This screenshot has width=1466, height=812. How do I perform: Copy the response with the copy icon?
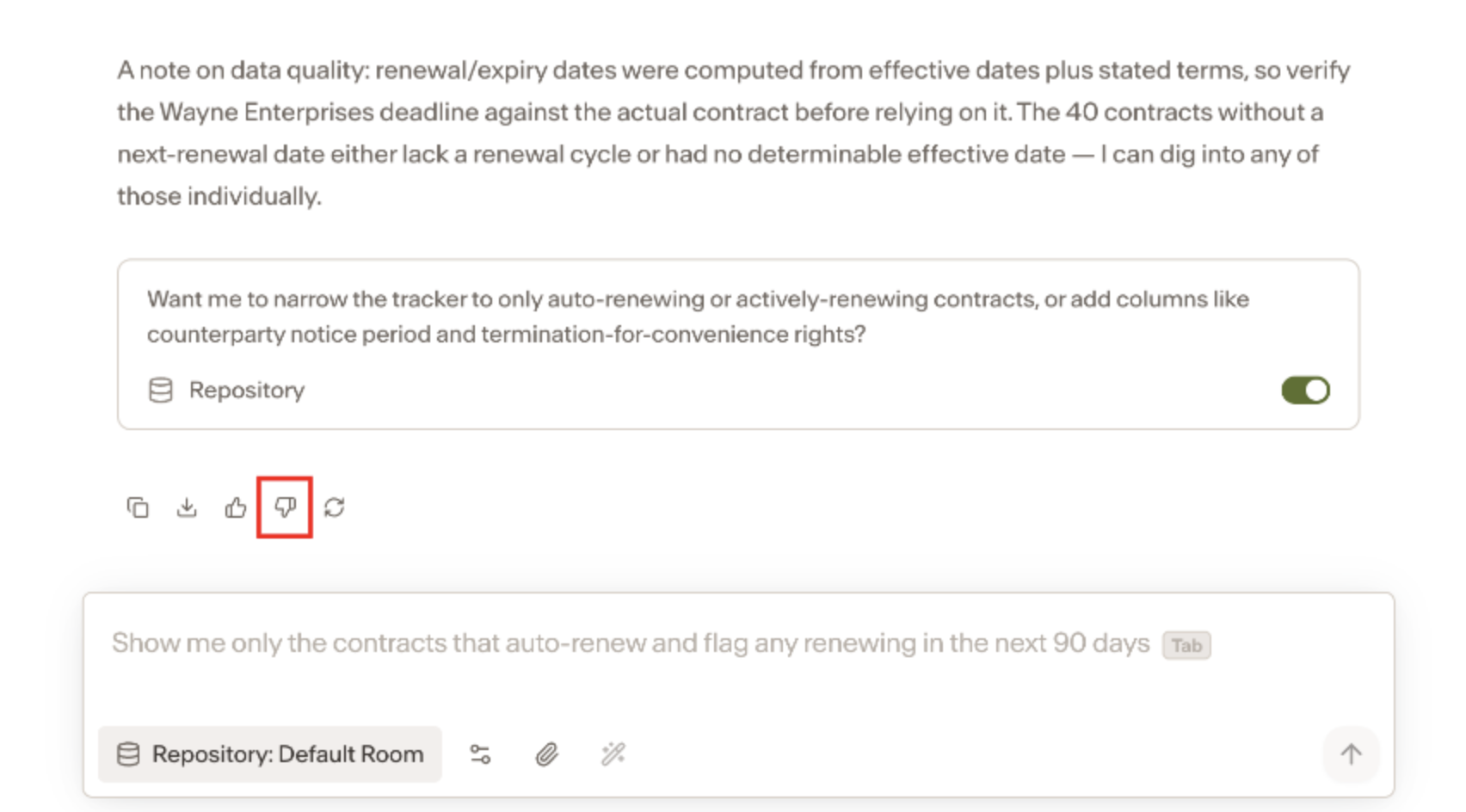click(138, 507)
